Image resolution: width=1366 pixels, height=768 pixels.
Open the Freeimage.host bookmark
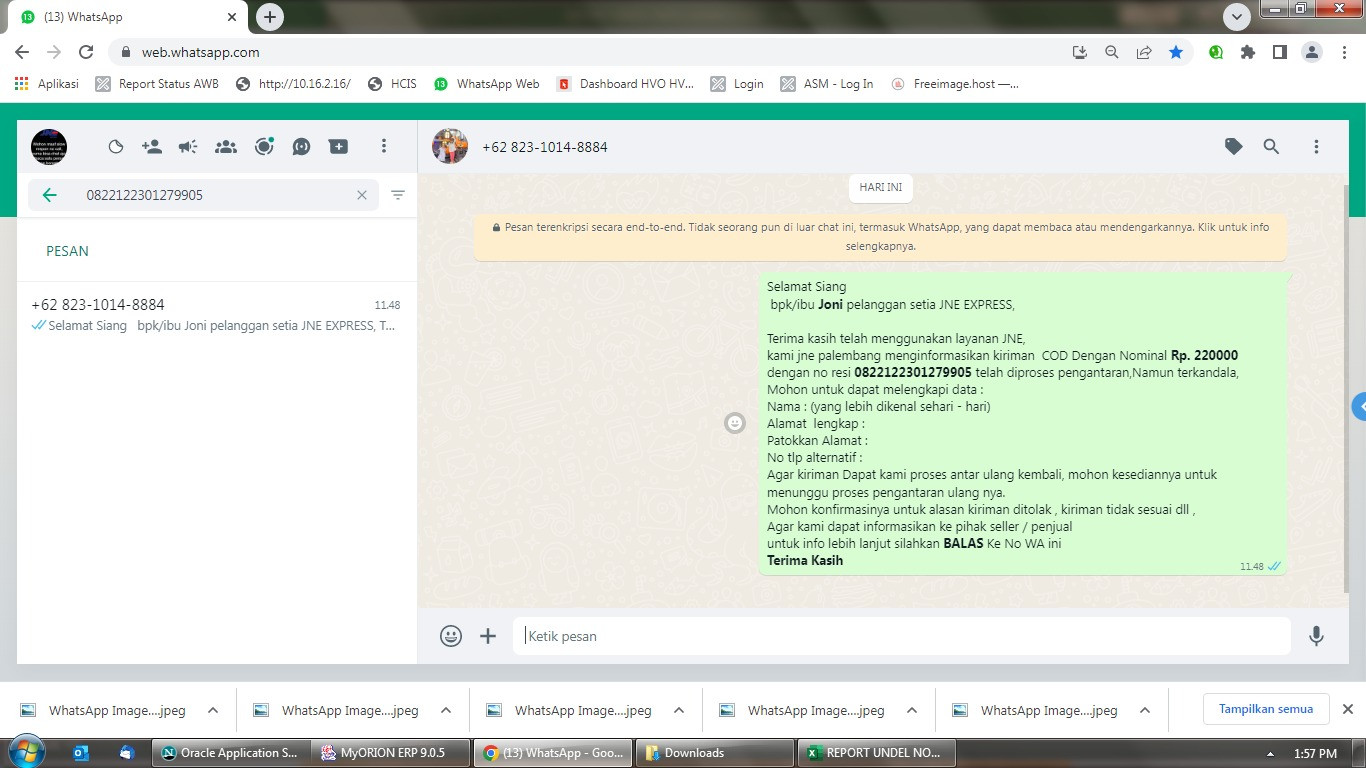click(x=955, y=84)
